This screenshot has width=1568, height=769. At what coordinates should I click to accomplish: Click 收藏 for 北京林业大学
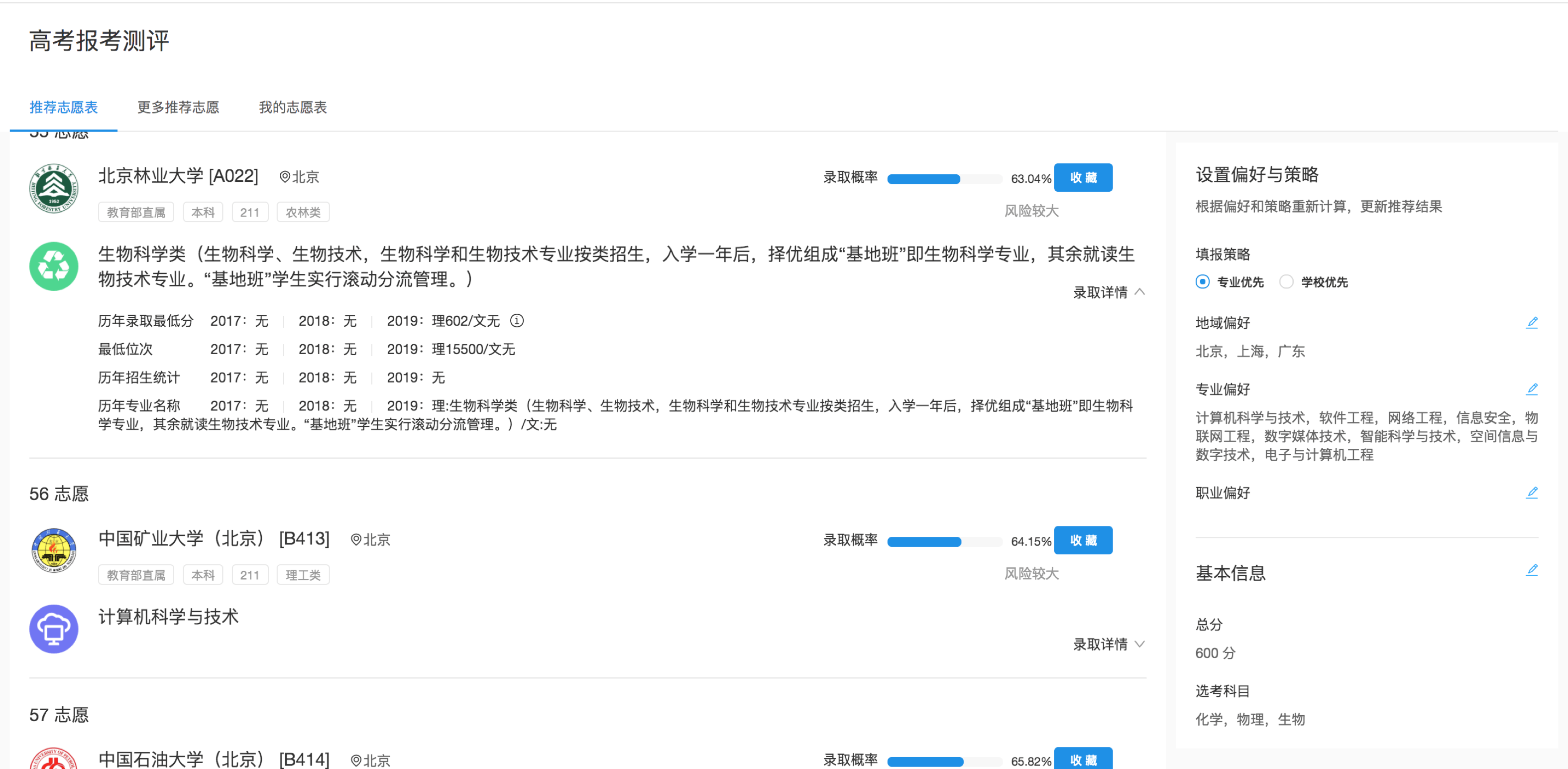(1083, 177)
